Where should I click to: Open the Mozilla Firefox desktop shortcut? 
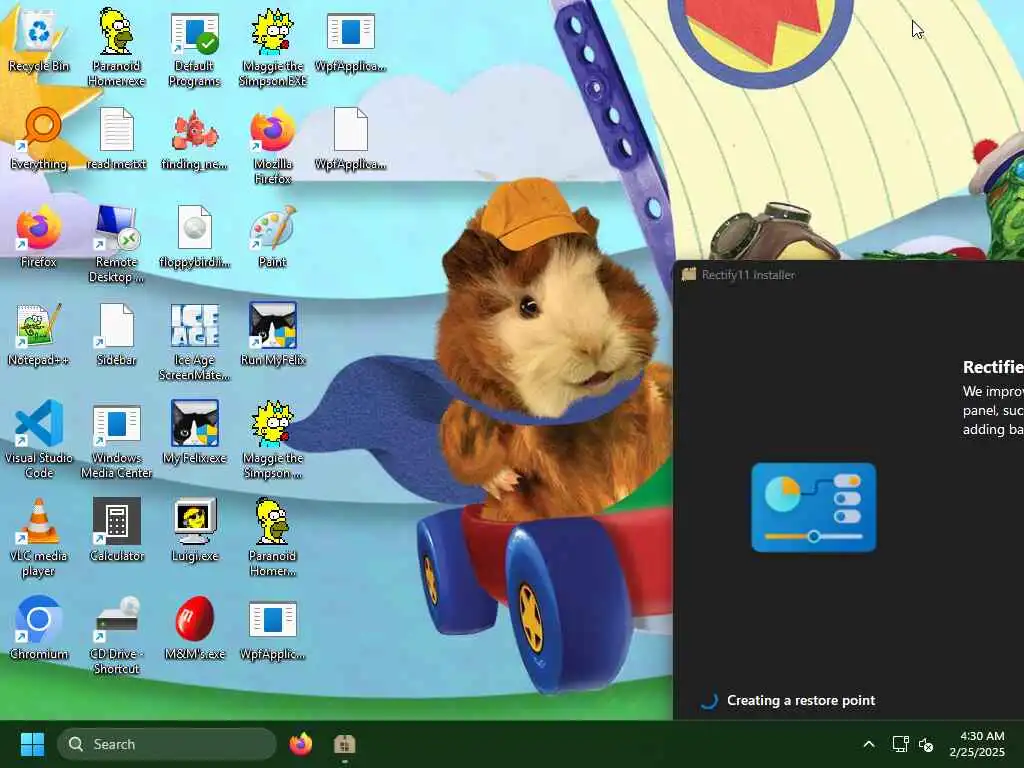[272, 146]
